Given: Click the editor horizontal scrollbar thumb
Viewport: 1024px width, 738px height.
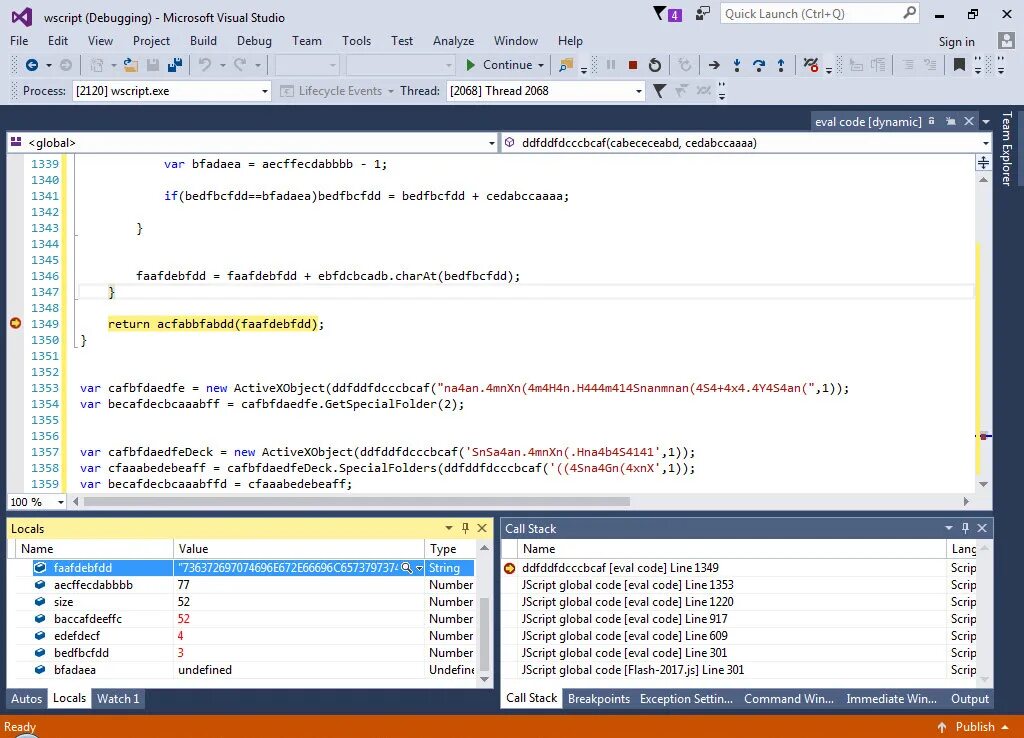Looking at the screenshot, I should (x=357, y=502).
